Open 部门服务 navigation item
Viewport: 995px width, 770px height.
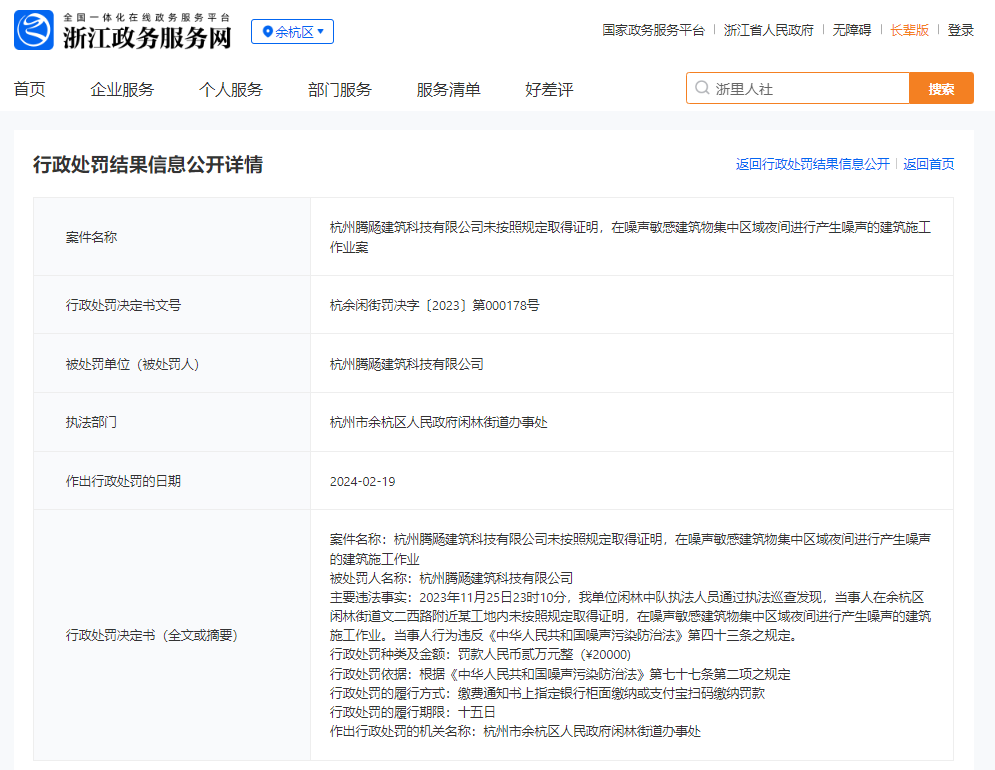[339, 90]
